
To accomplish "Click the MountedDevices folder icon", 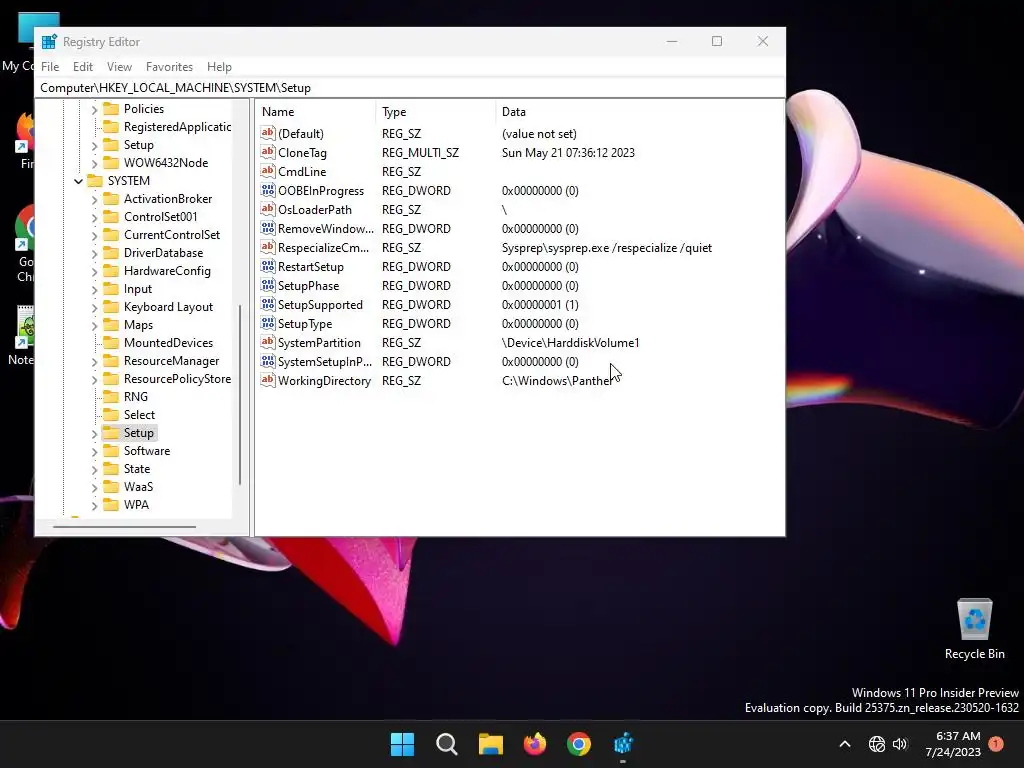I will (112, 342).
